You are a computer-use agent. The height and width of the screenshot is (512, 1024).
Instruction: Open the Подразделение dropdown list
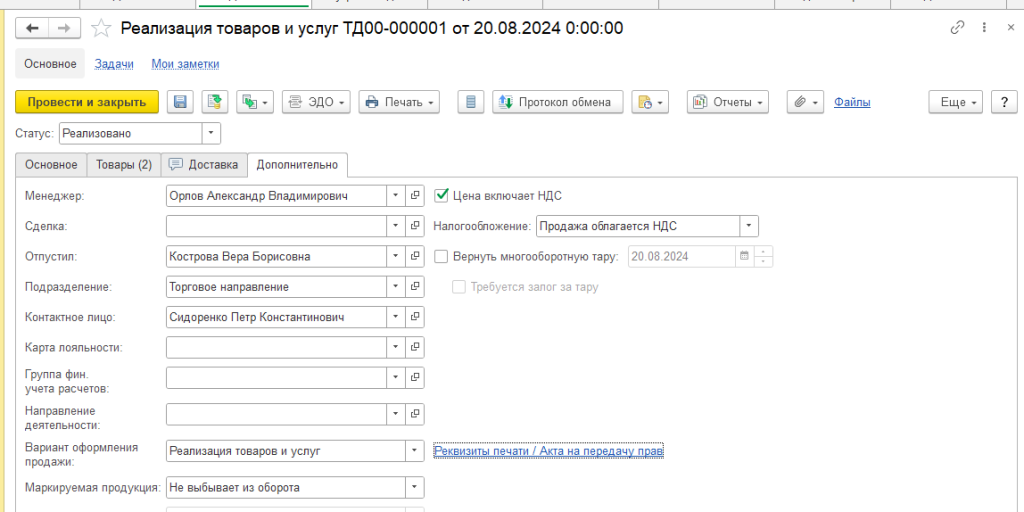395,287
